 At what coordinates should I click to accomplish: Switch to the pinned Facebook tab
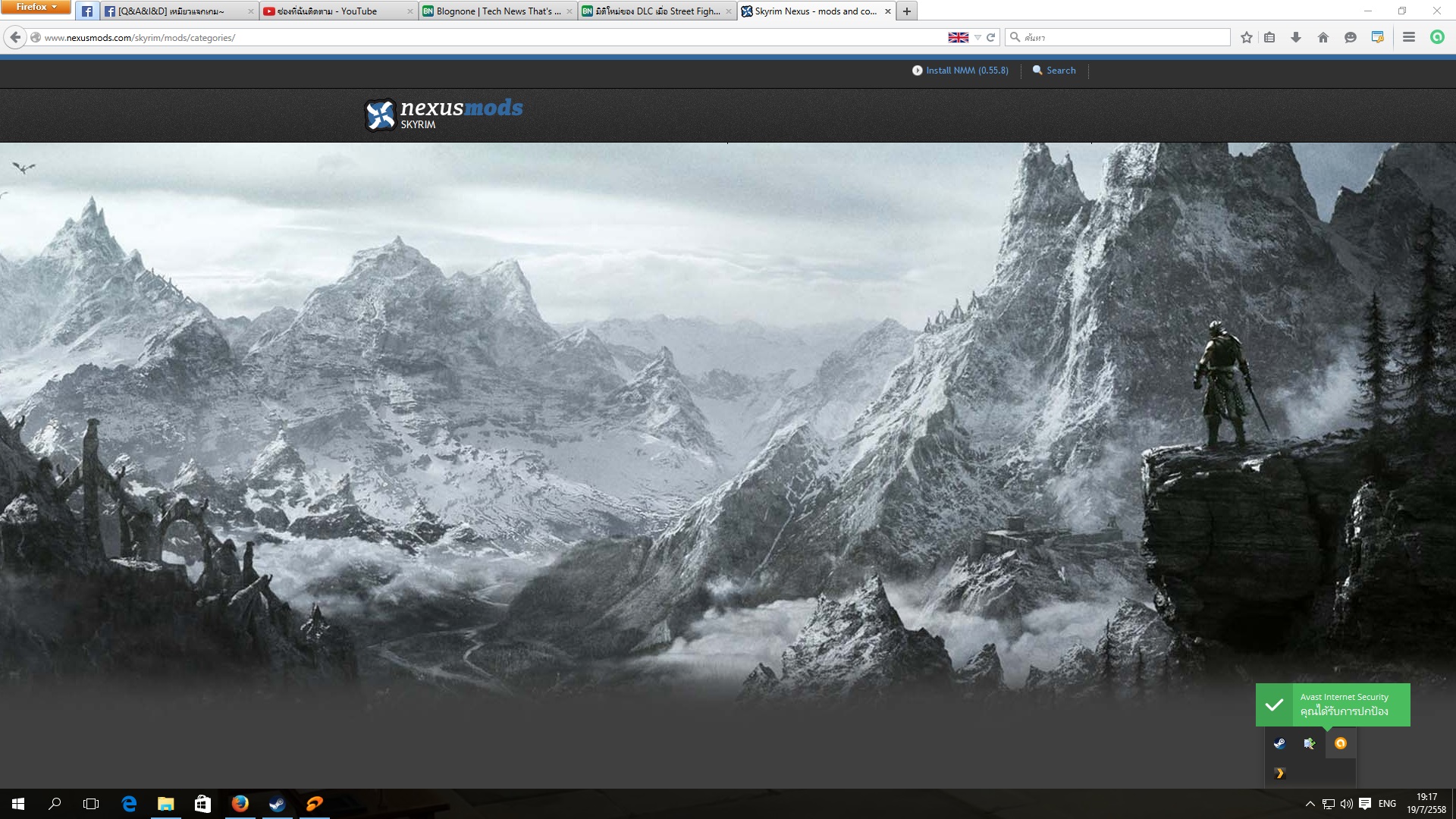click(87, 11)
